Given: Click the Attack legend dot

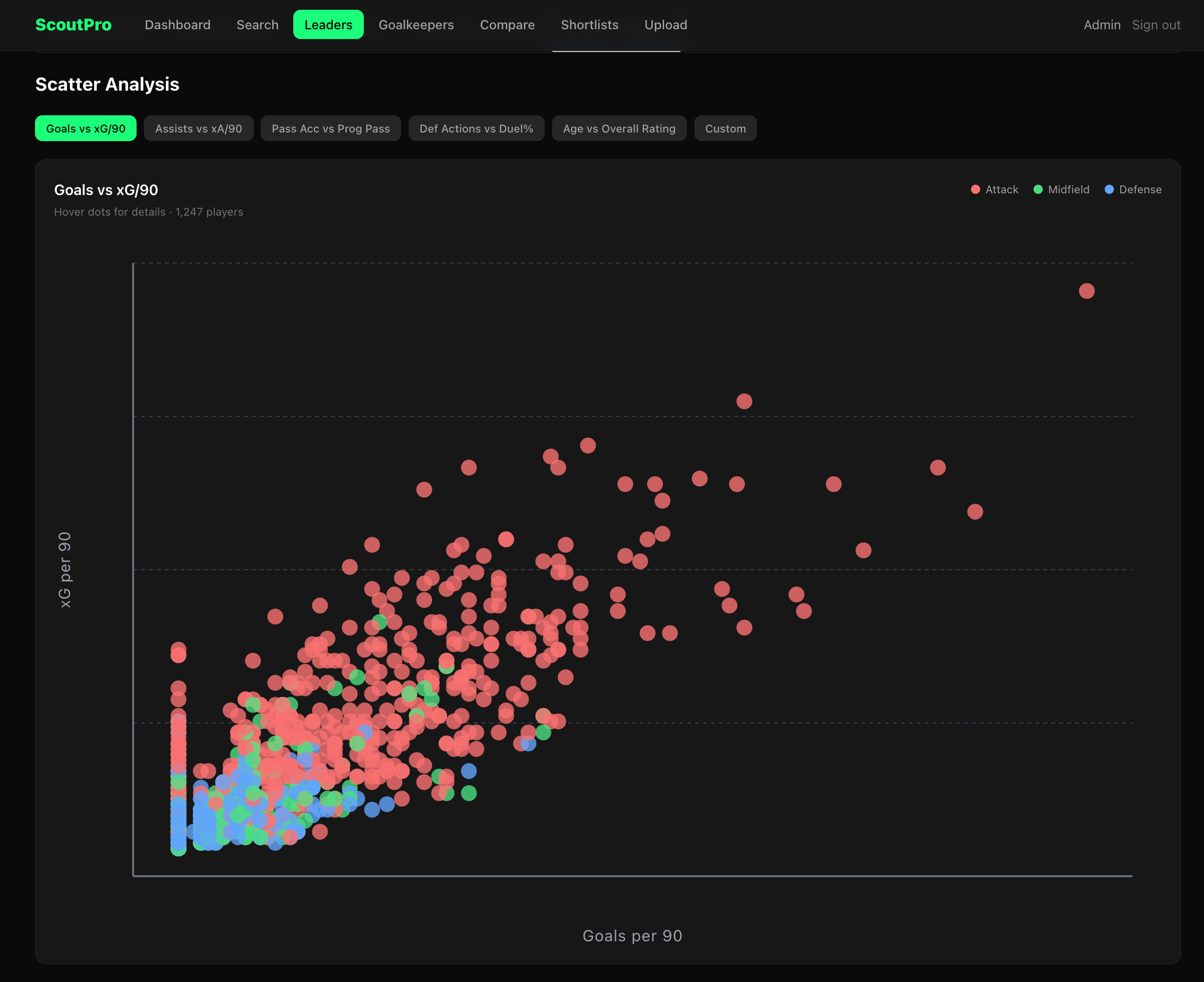Looking at the screenshot, I should [x=974, y=189].
